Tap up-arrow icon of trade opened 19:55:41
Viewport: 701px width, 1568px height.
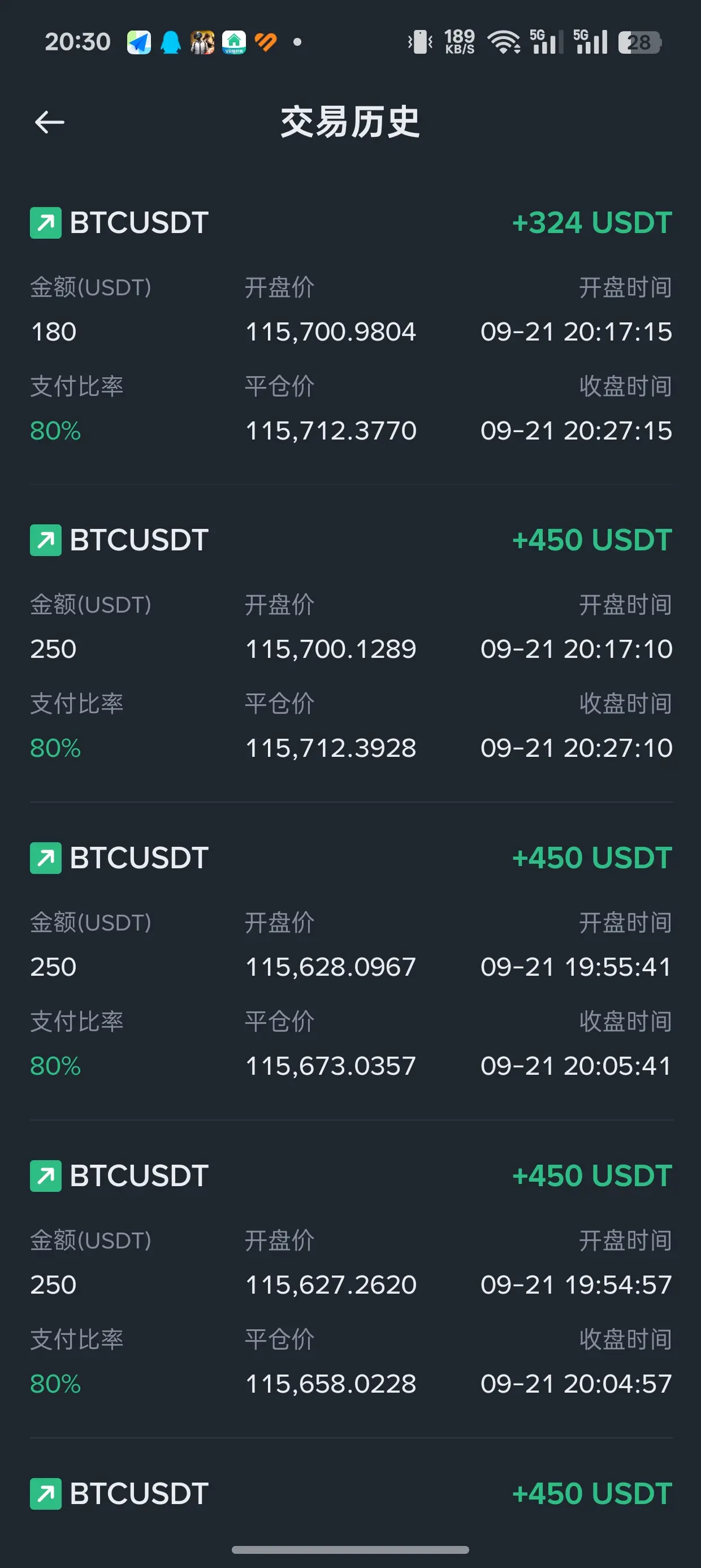(46, 858)
